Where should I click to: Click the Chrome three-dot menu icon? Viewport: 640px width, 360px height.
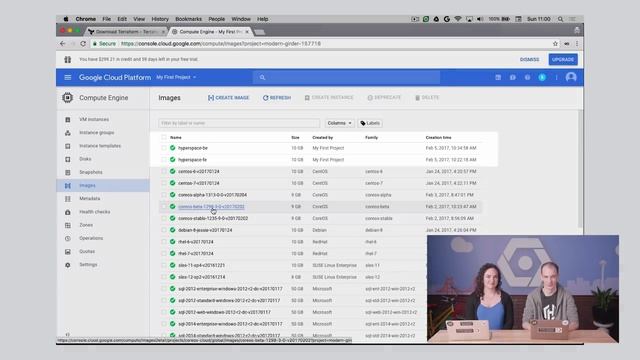pos(577,44)
